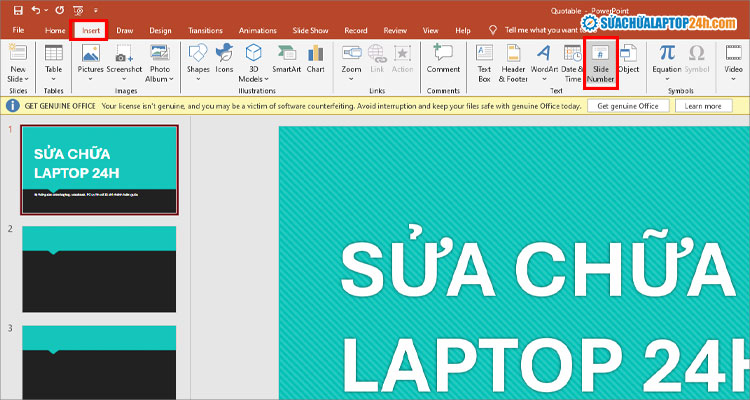Click the Action icon

click(402, 53)
